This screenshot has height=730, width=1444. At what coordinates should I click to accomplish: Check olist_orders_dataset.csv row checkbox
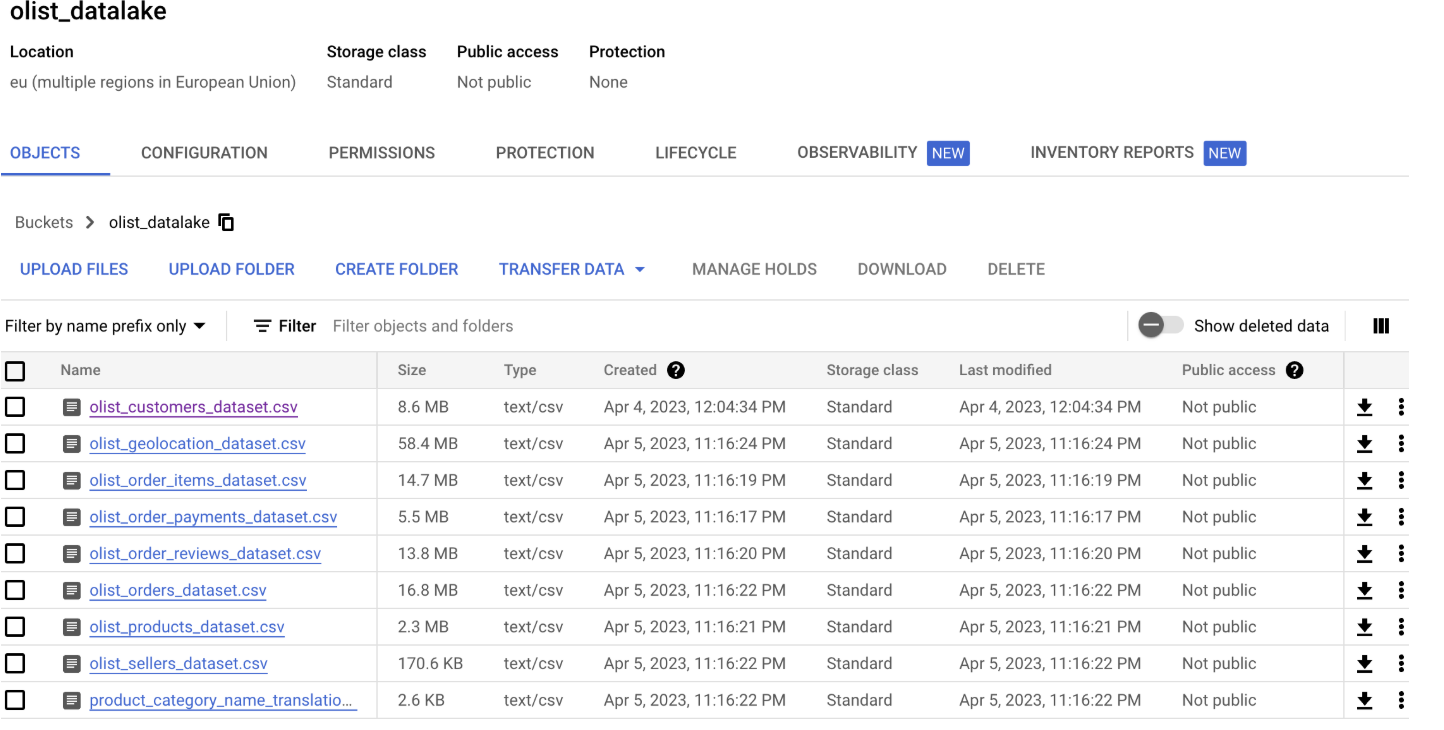[15, 590]
